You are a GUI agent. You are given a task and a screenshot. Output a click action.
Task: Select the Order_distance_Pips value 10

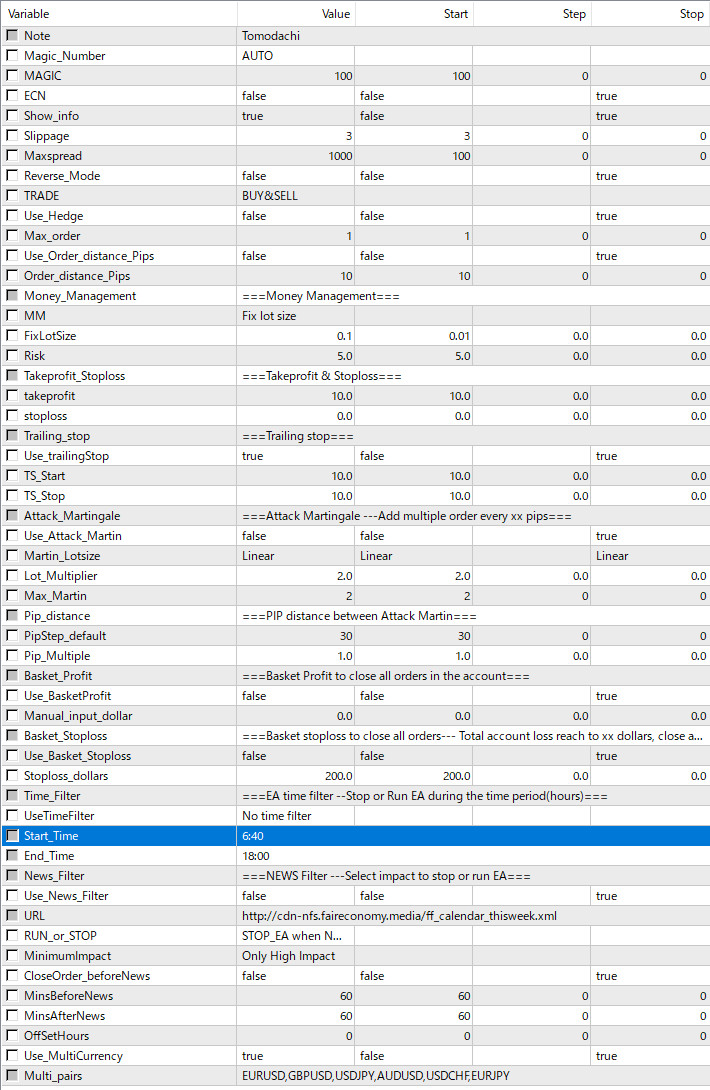pyautogui.click(x=296, y=276)
